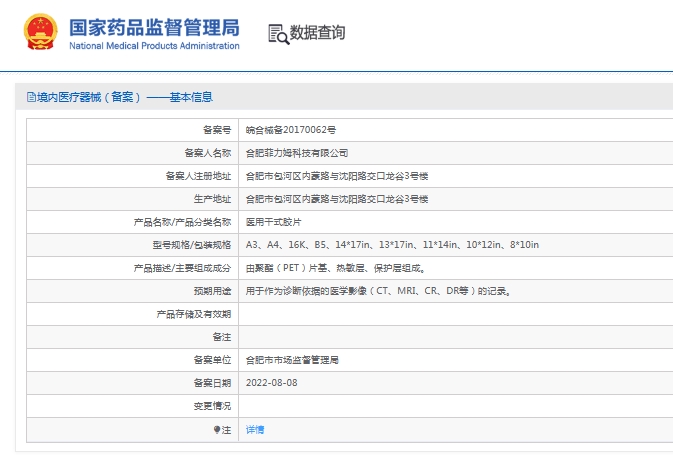Select the 备案人名称 label cell

(208, 153)
